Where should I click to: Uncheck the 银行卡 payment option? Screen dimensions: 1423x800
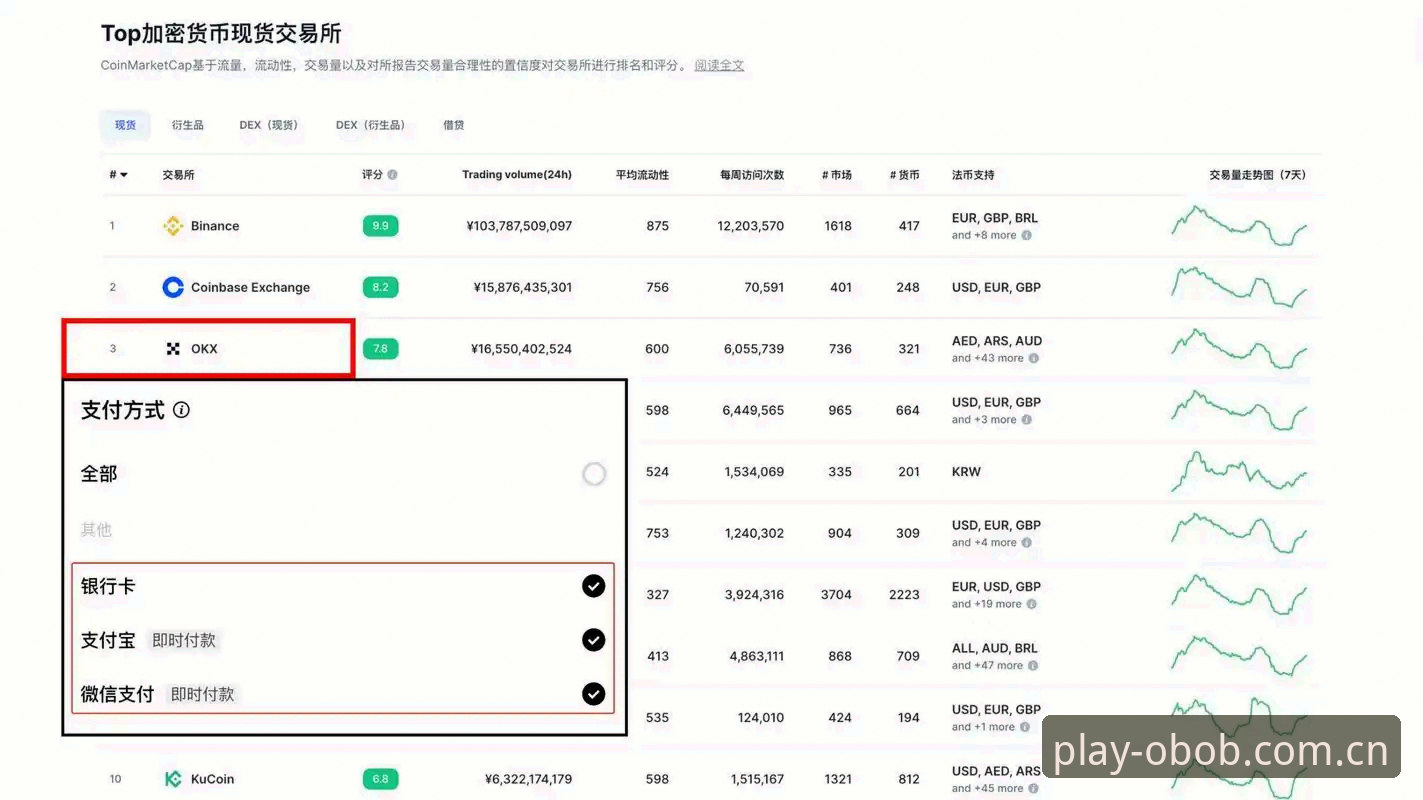pyautogui.click(x=594, y=586)
